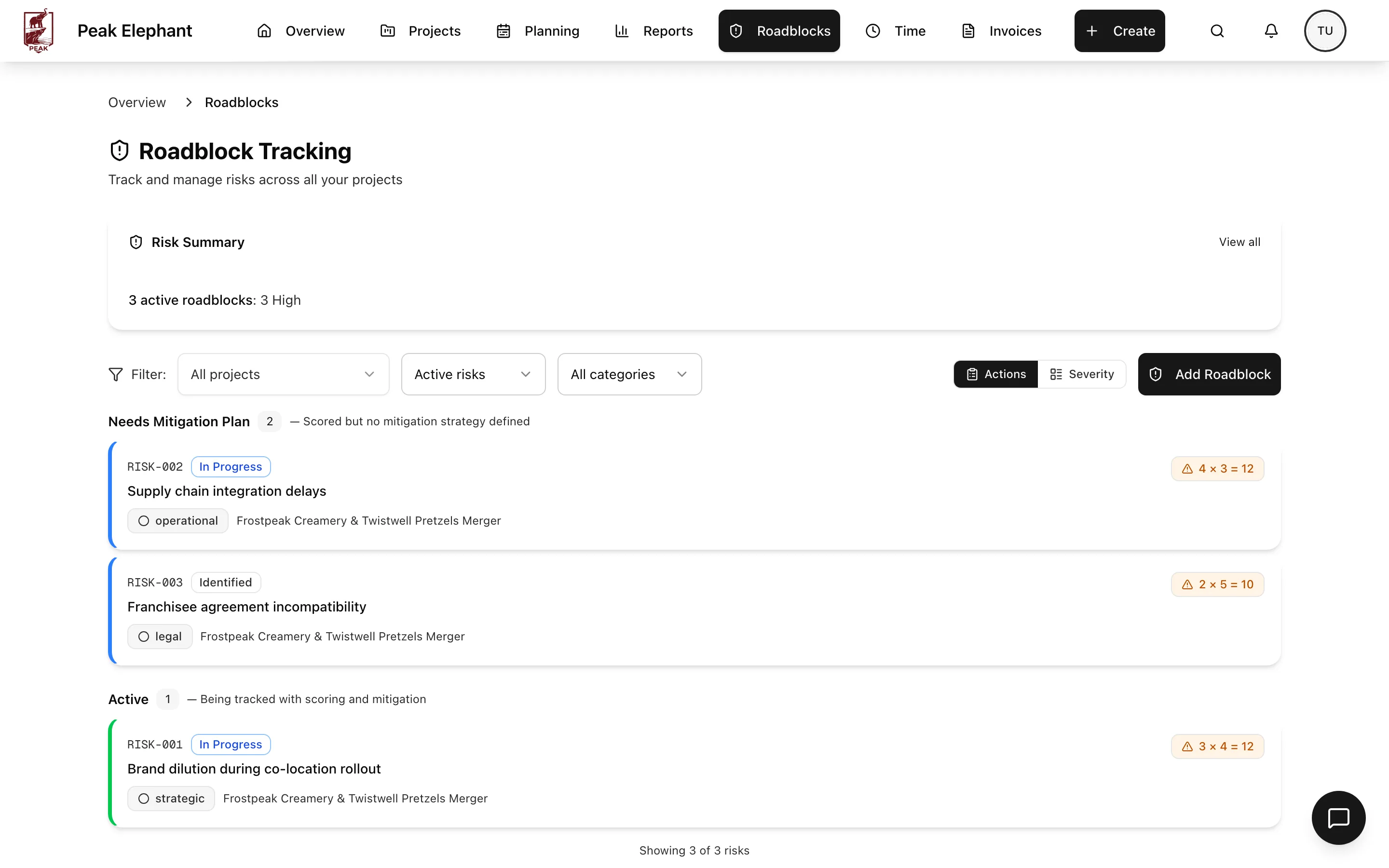Switch to Actions grouping view
Viewport: 1389px width, 868px height.
(996, 374)
